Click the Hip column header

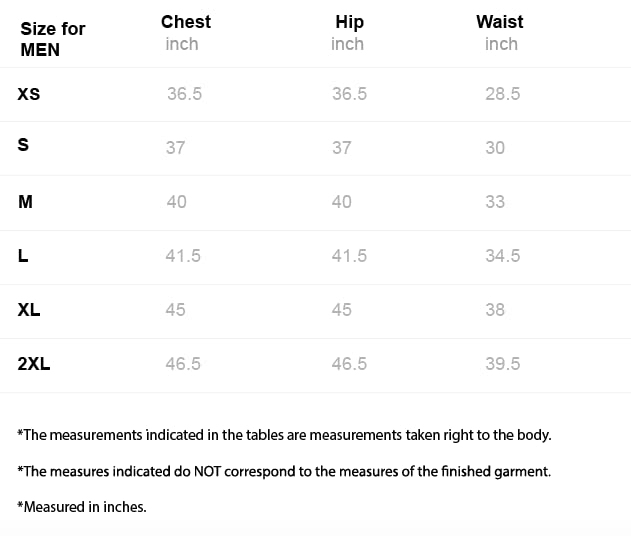click(x=349, y=22)
